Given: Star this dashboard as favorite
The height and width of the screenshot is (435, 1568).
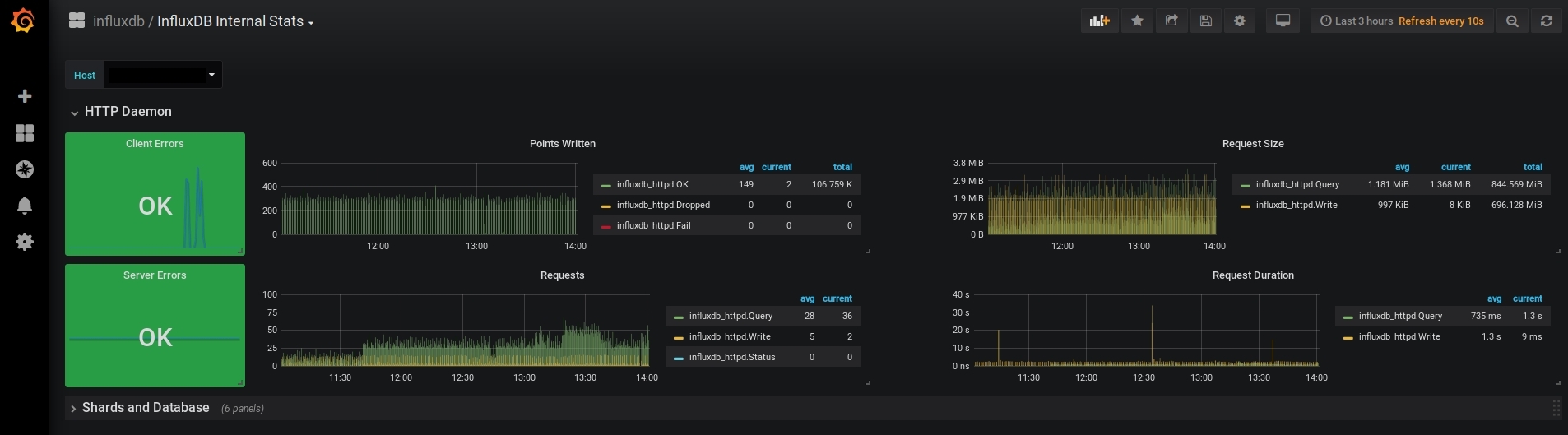Looking at the screenshot, I should (x=1137, y=21).
